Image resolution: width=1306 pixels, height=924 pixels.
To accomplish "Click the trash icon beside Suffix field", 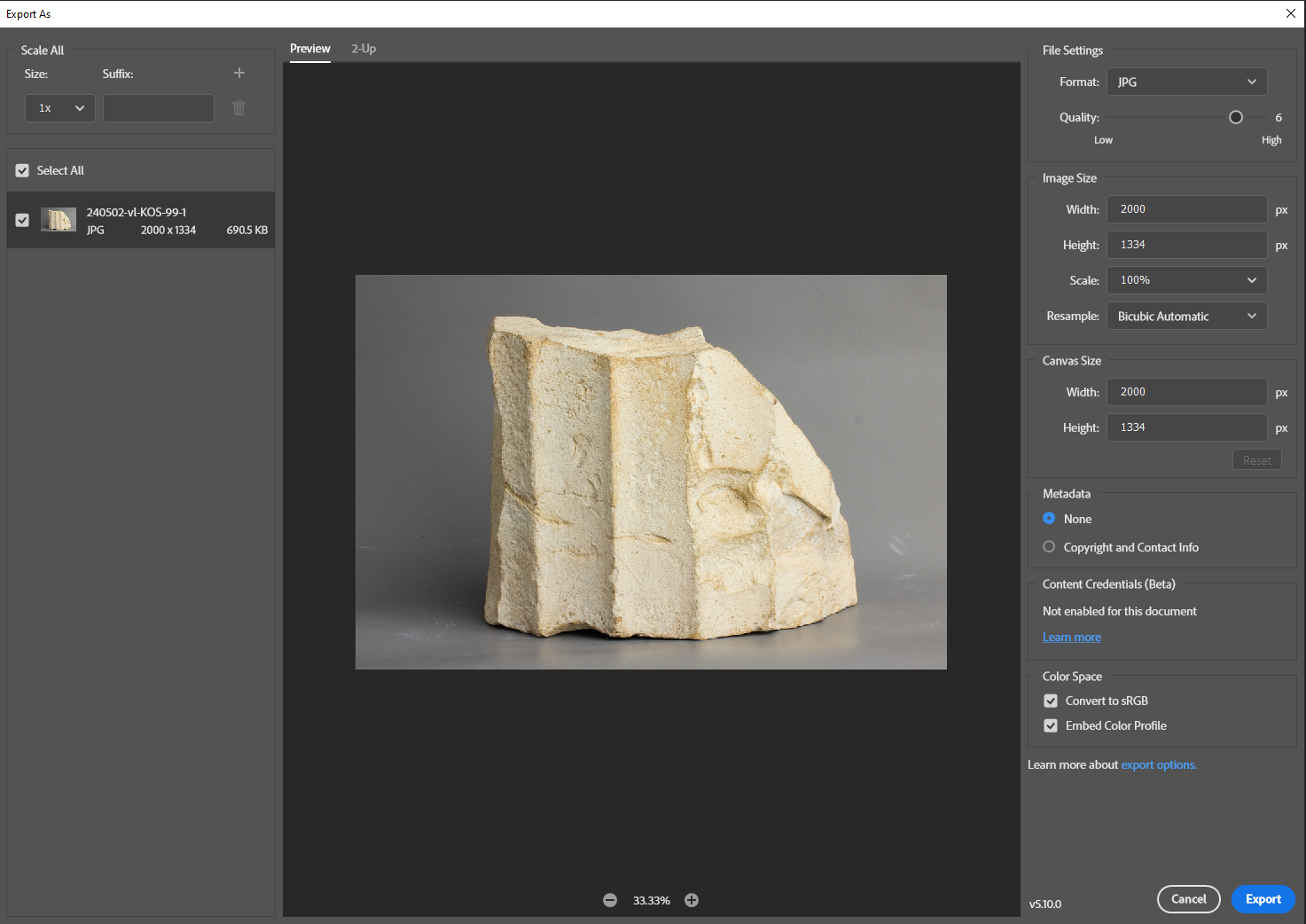I will click(239, 108).
